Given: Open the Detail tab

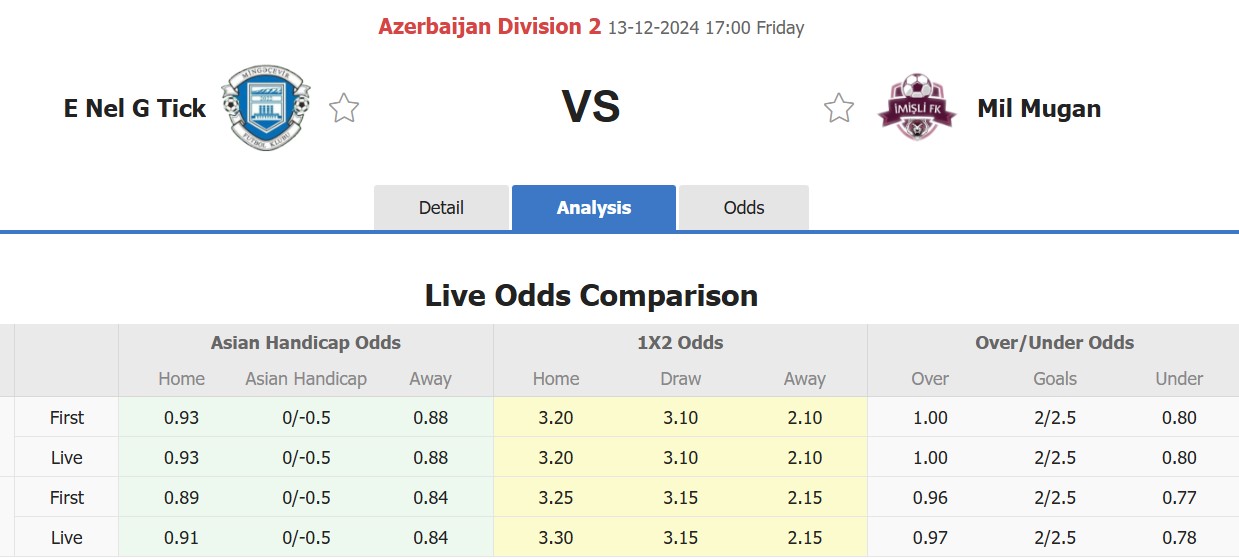Looking at the screenshot, I should [x=441, y=208].
